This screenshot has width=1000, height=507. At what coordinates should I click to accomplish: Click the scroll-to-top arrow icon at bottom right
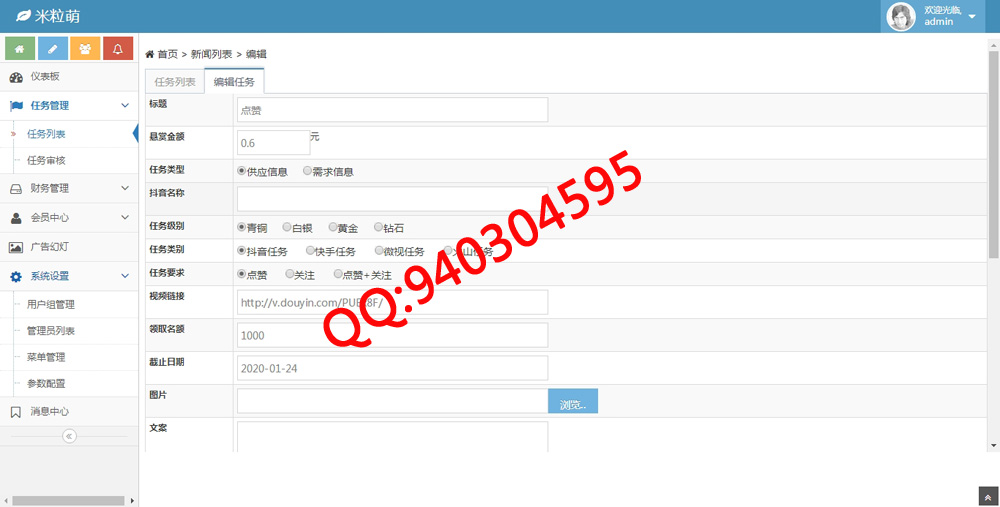pyautogui.click(x=987, y=496)
